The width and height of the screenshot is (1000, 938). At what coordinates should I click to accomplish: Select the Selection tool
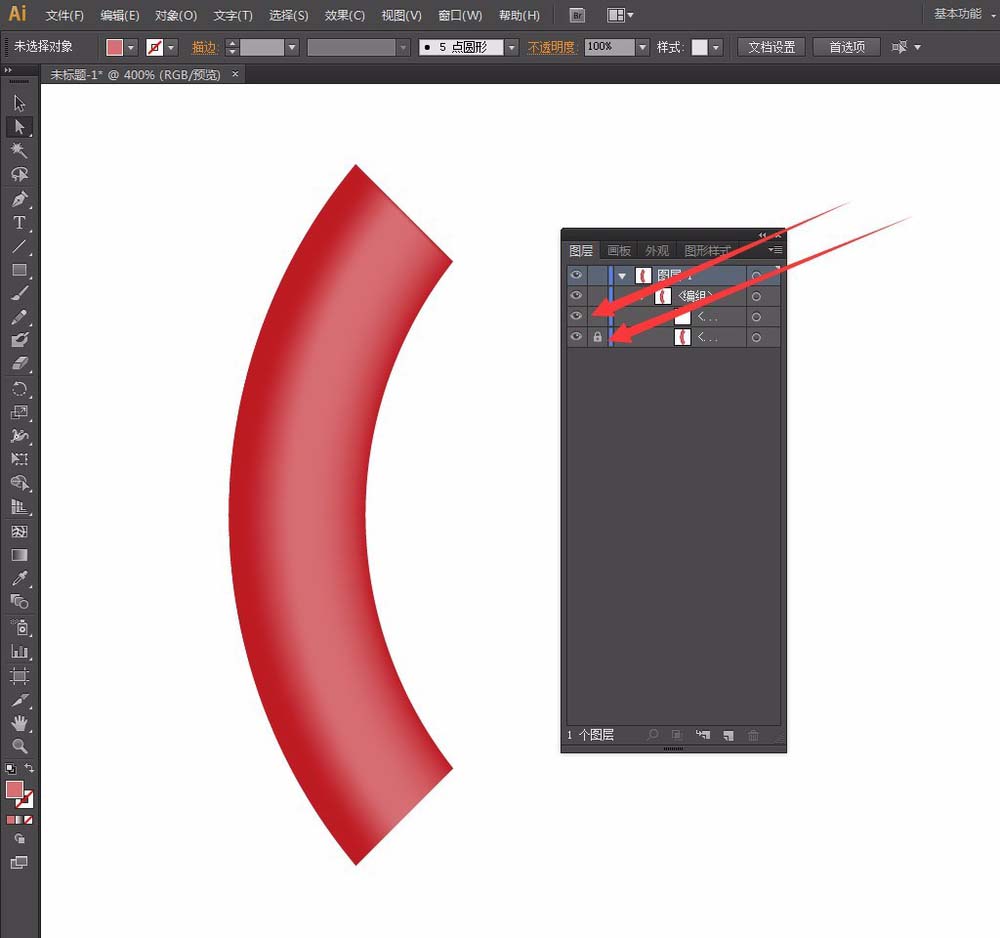pyautogui.click(x=20, y=102)
